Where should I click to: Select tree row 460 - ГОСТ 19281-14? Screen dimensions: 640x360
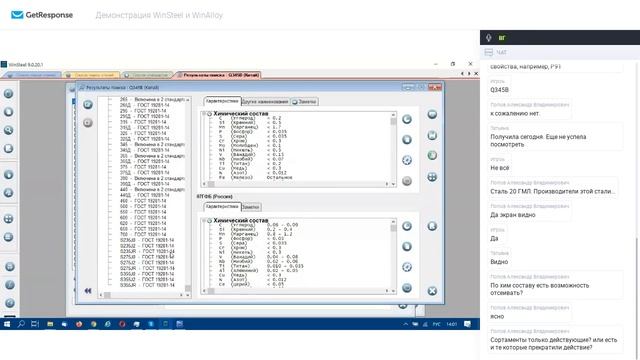143,201
